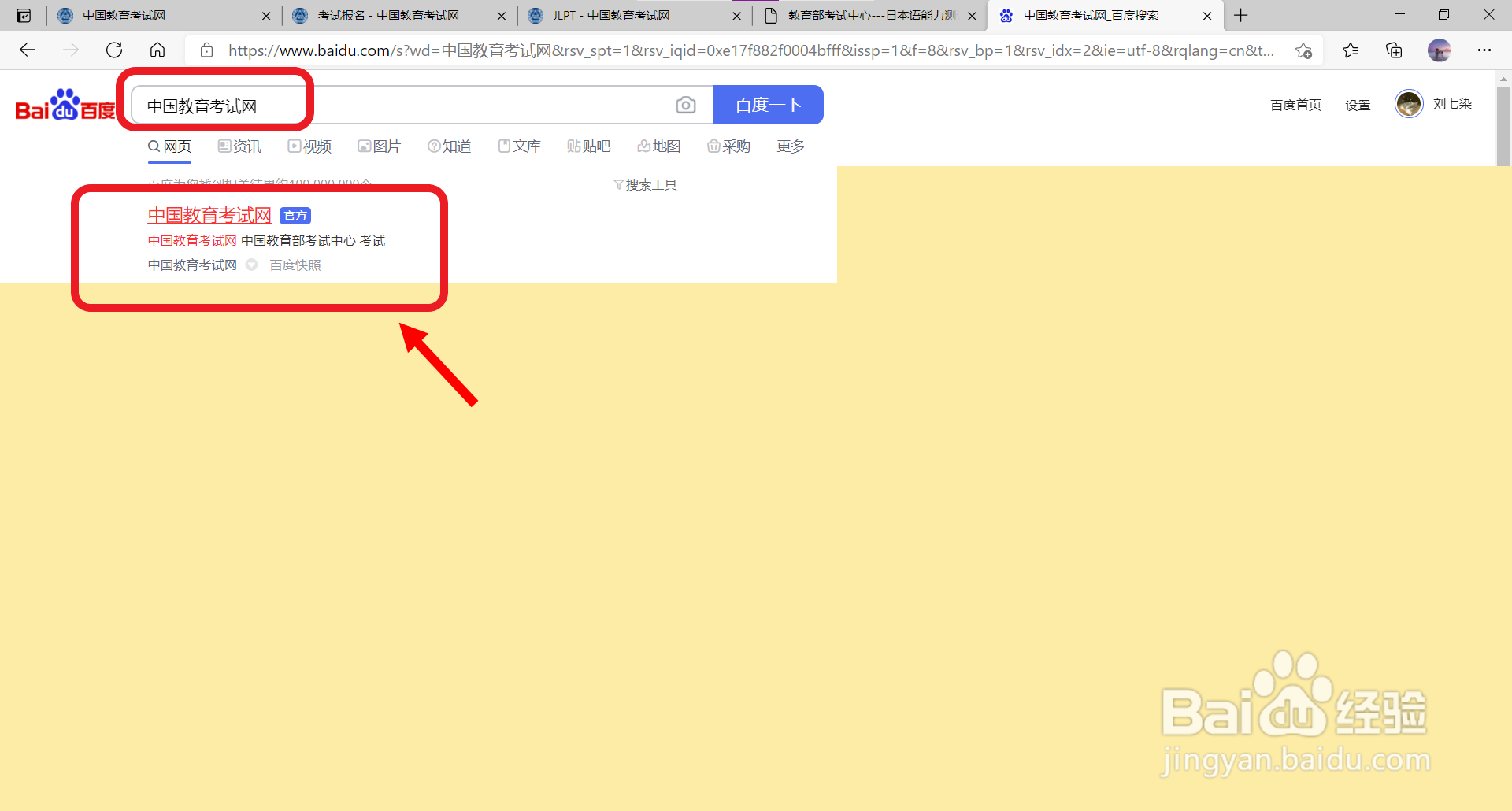Click the verification icon beside result source
Screen dimensions: 1512x811
[251, 265]
